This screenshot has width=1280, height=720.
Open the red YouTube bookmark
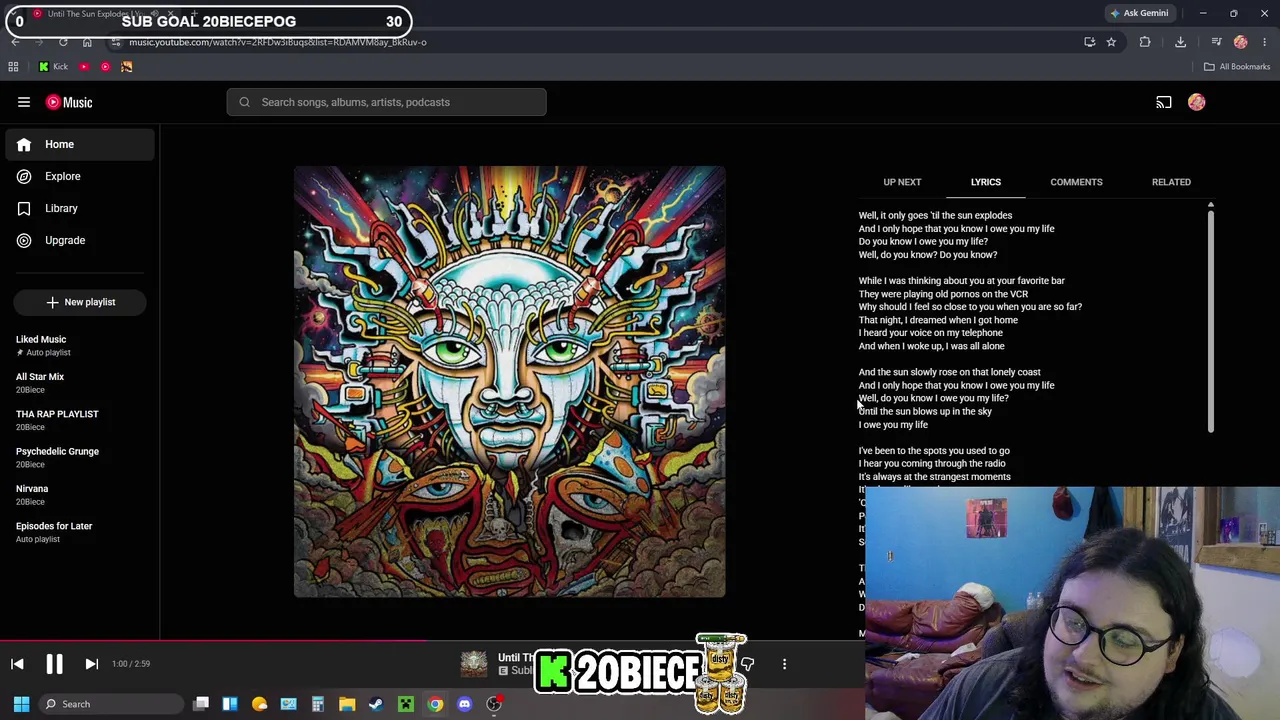(x=84, y=67)
